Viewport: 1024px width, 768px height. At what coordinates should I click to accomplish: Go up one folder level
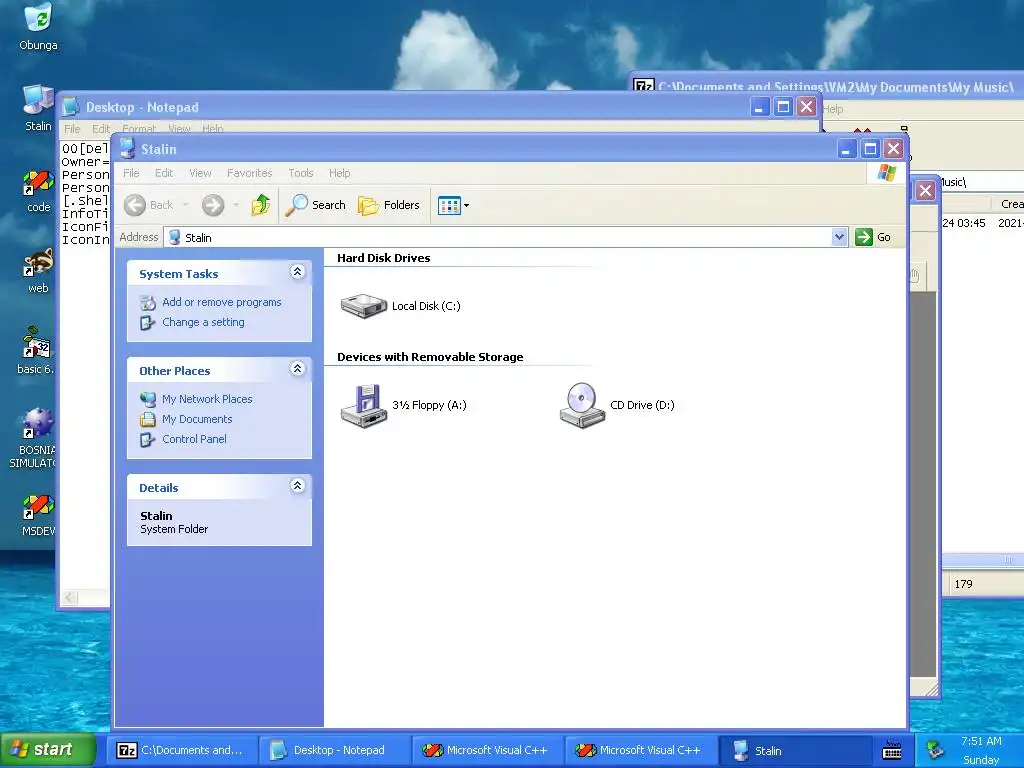(x=261, y=205)
